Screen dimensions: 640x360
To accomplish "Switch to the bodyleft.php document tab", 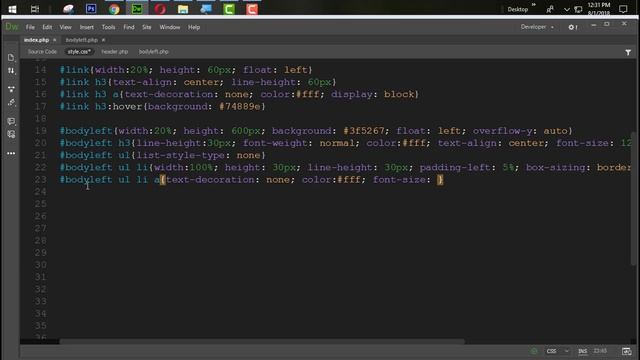I will [82, 40].
